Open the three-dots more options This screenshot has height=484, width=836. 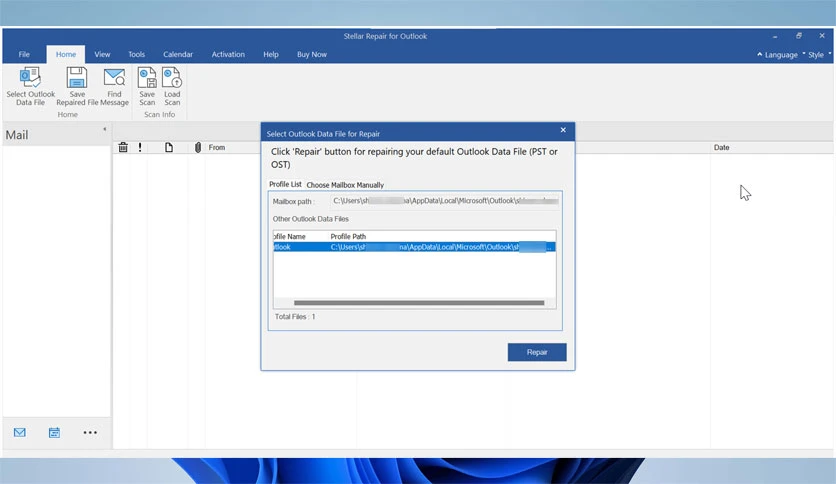click(90, 432)
